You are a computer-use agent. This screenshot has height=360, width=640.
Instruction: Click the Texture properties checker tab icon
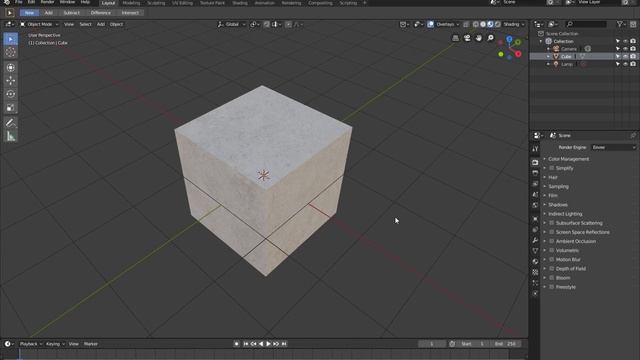(x=535, y=272)
